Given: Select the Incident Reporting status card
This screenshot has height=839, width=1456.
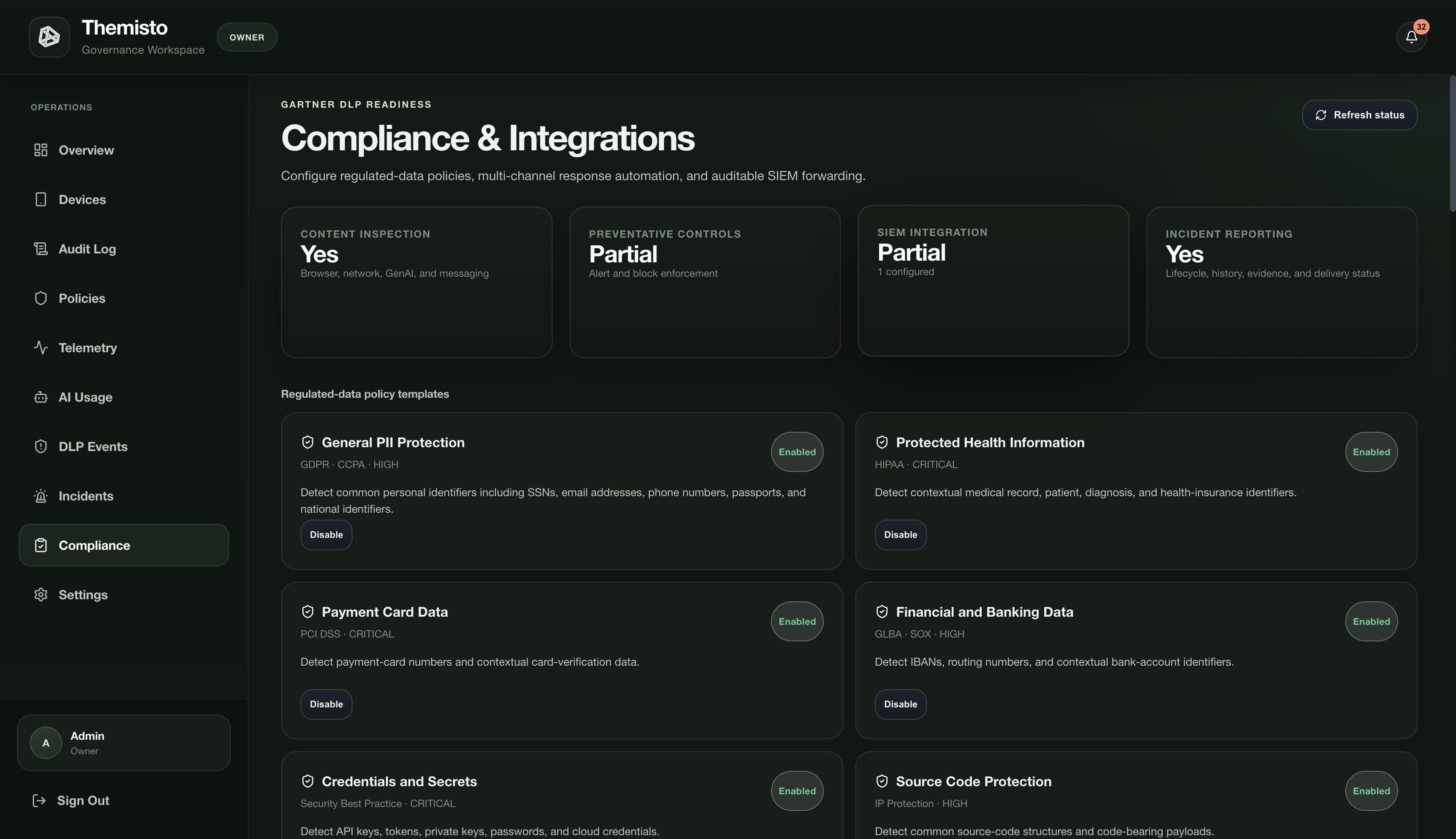Looking at the screenshot, I should [x=1281, y=282].
